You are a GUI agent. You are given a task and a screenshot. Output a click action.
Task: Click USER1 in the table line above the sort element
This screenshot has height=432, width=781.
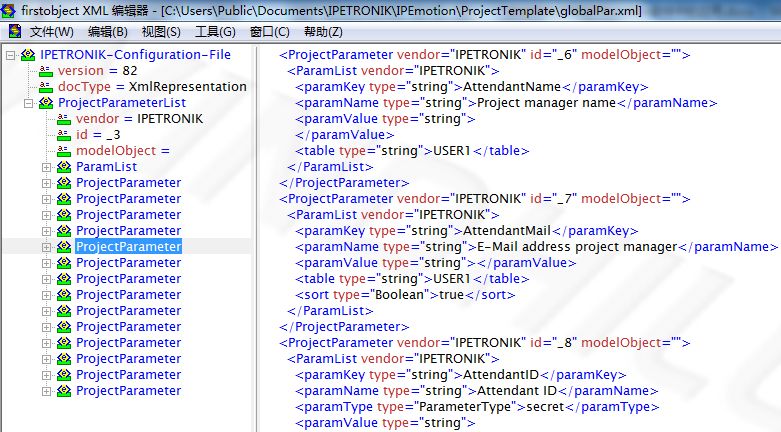[x=452, y=279]
